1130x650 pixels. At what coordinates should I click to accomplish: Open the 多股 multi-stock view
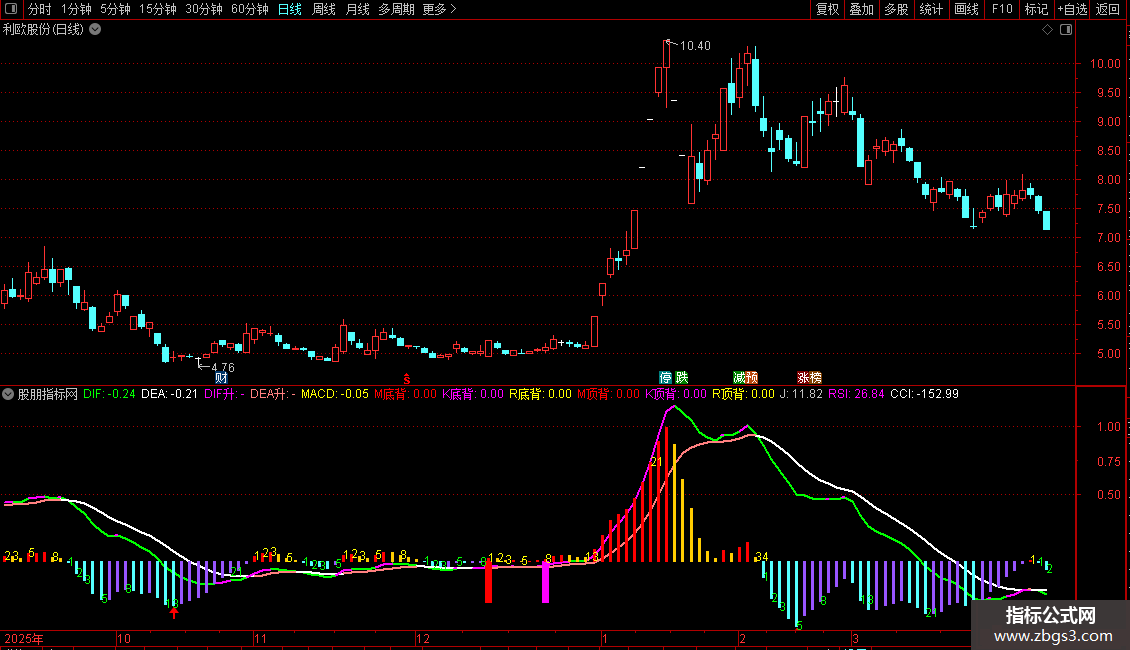pos(896,9)
